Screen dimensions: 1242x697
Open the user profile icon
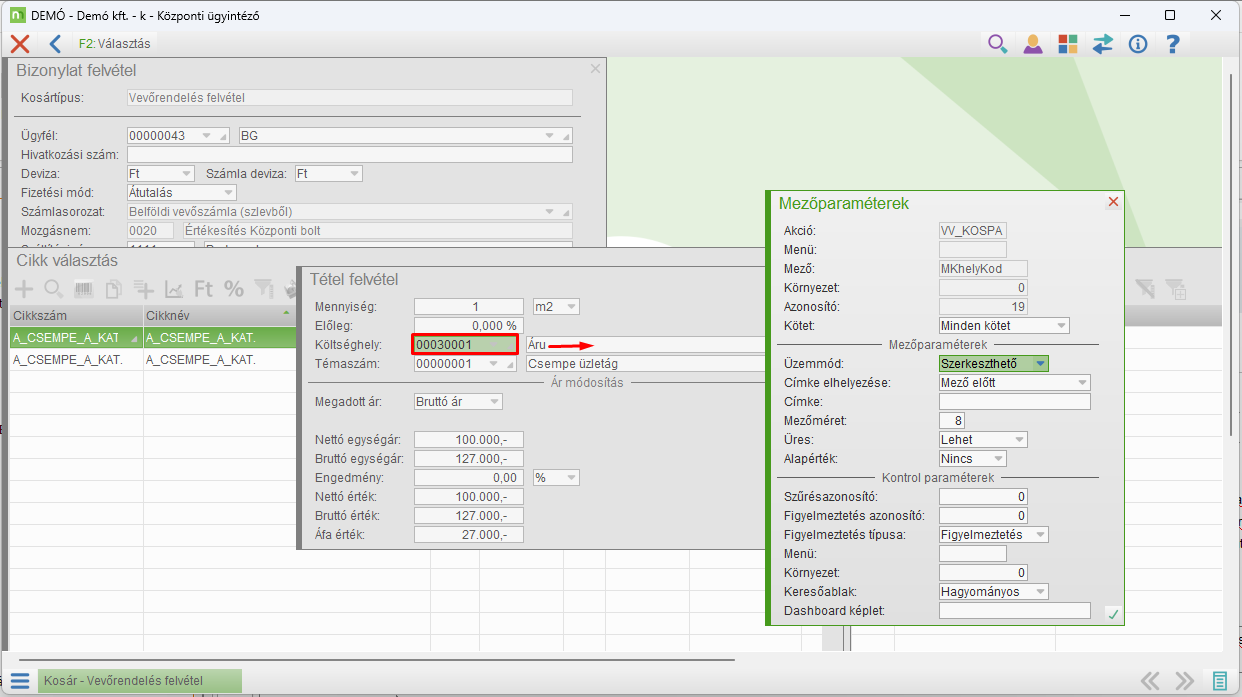[1032, 43]
